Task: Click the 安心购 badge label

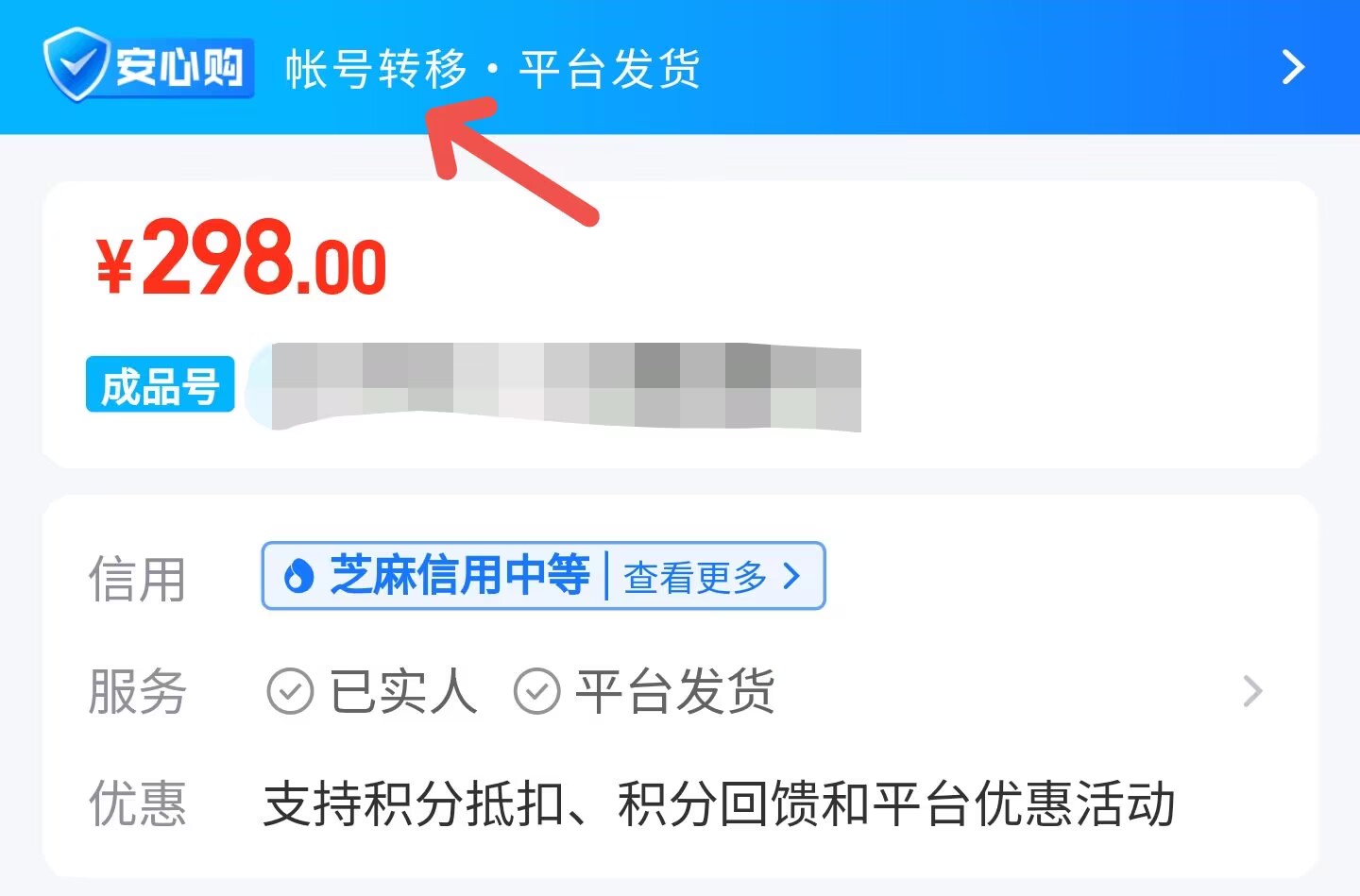Action: pos(179,67)
